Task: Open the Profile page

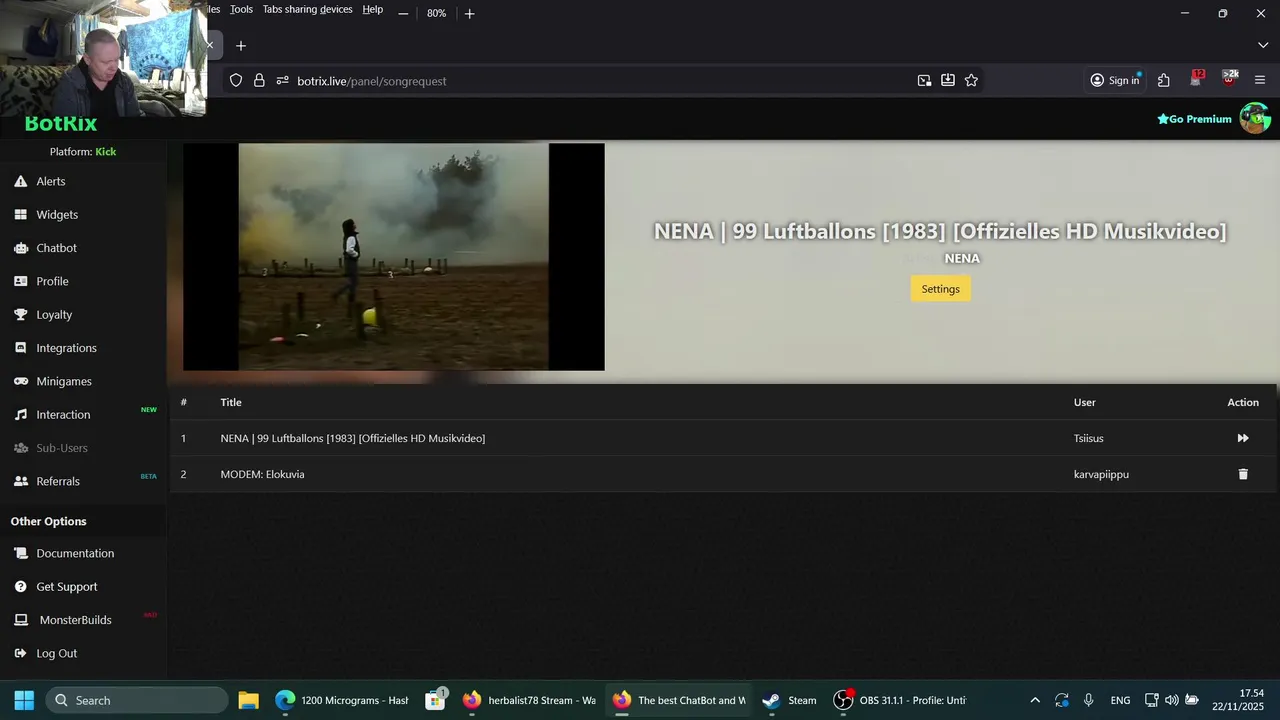Action: coord(52,281)
